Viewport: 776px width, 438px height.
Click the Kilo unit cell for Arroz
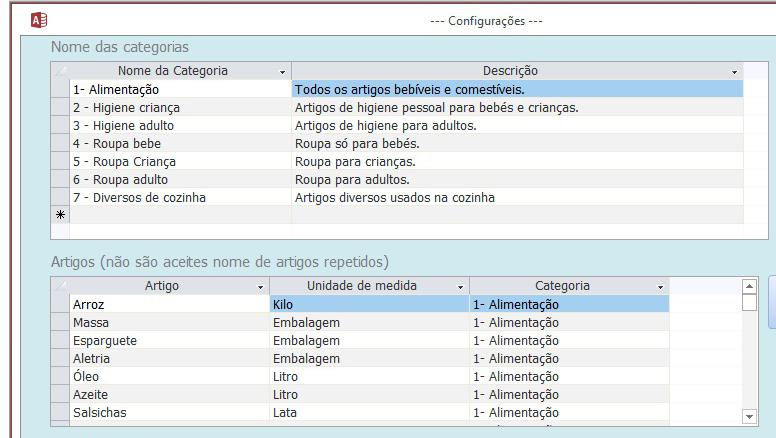(x=370, y=304)
